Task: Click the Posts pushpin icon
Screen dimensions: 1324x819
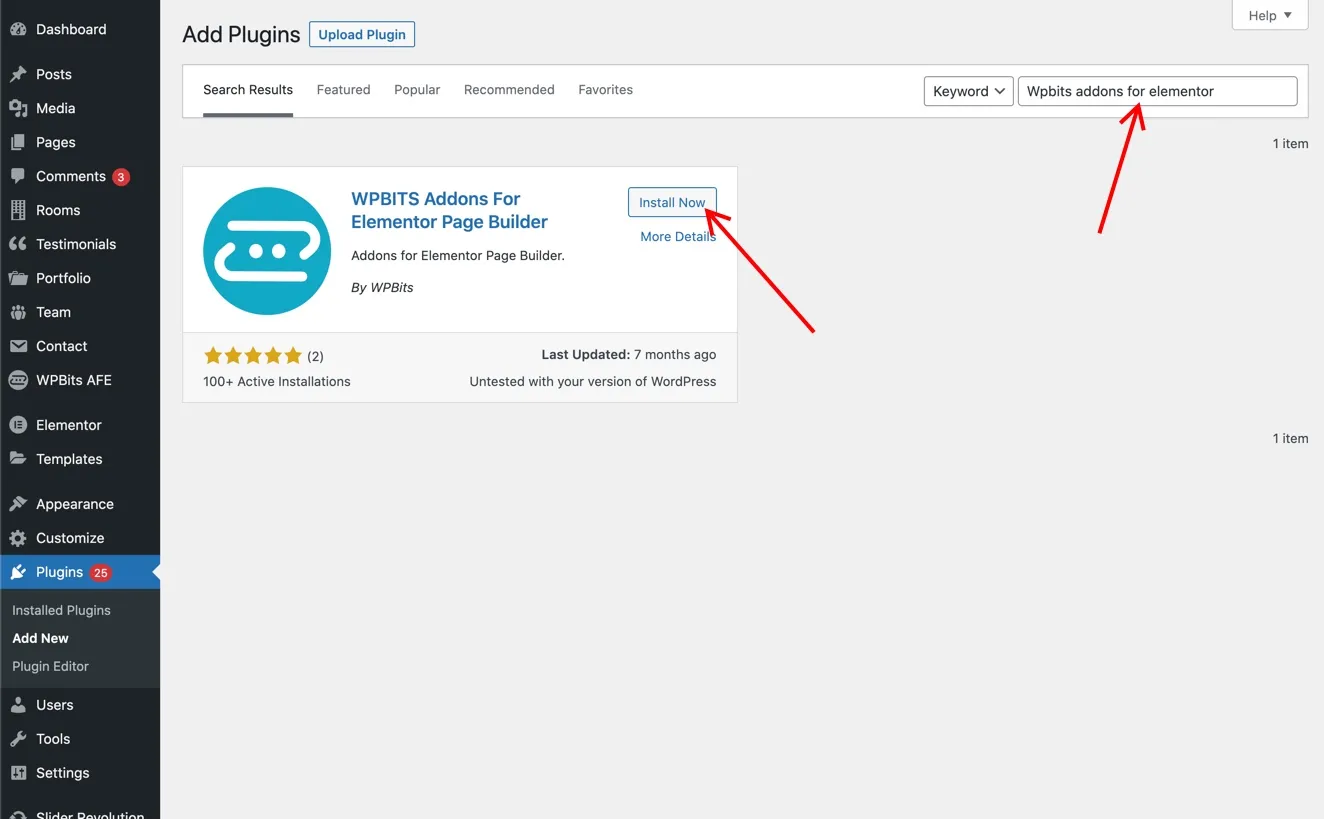Action: tap(18, 74)
